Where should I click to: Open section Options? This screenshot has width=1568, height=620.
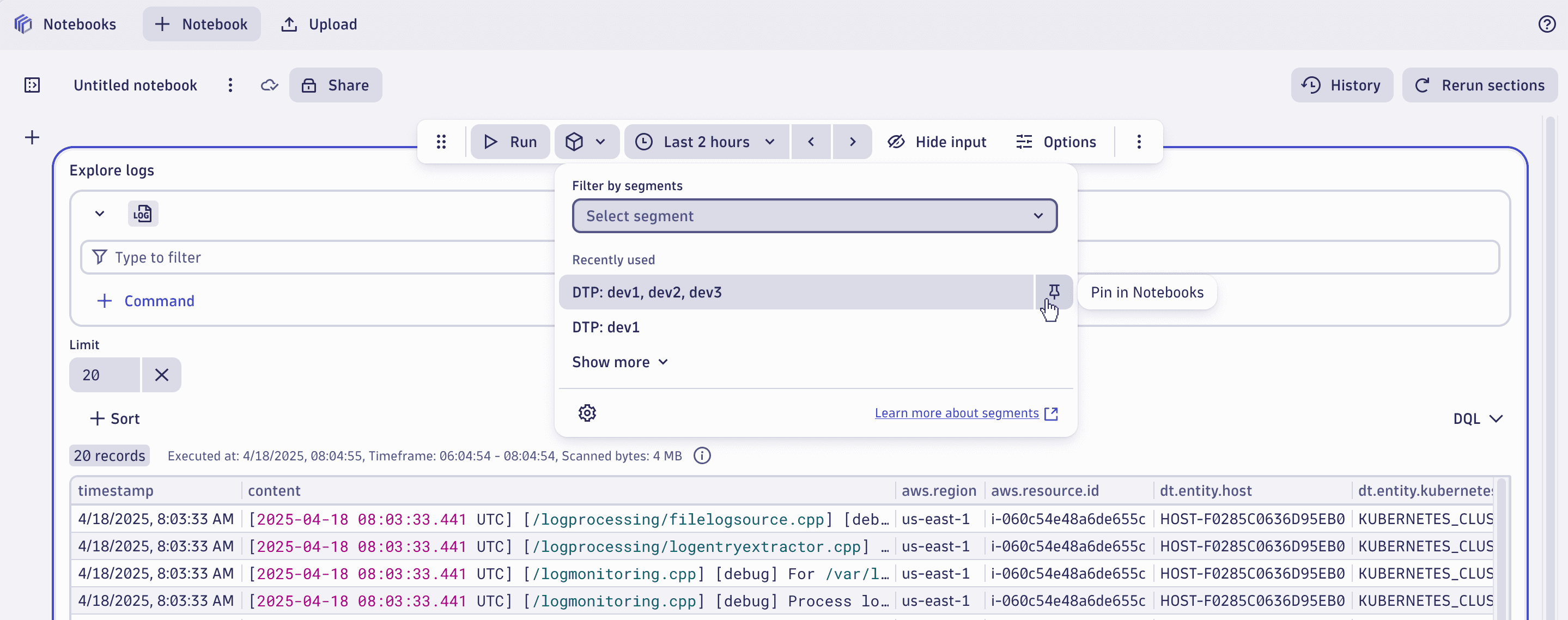[x=1056, y=142]
